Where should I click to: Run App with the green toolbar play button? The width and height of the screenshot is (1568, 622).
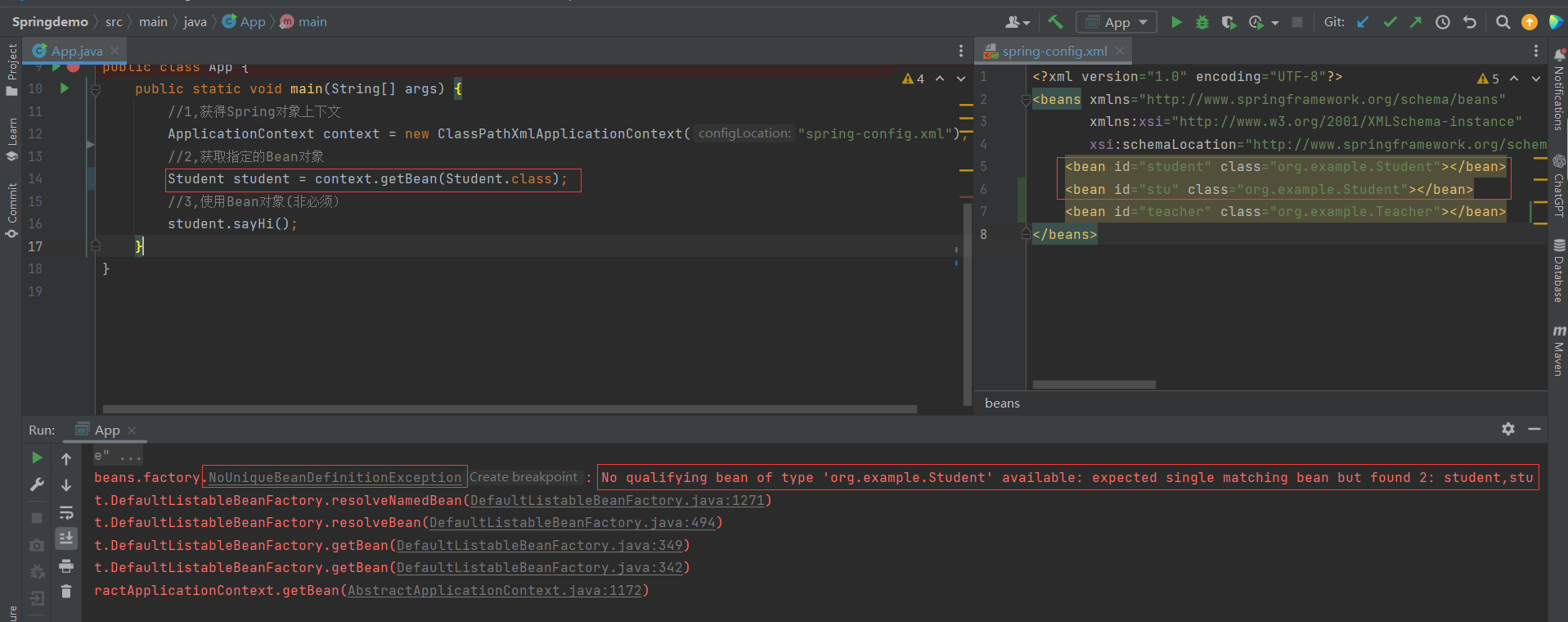1176,22
